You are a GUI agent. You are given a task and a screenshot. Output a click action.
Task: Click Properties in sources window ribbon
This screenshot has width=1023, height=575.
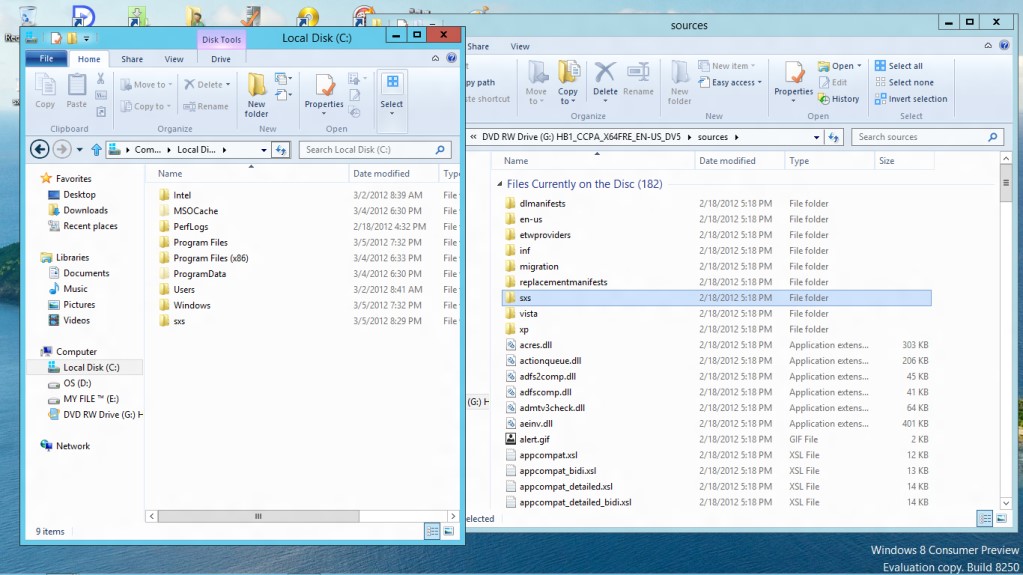click(x=793, y=81)
